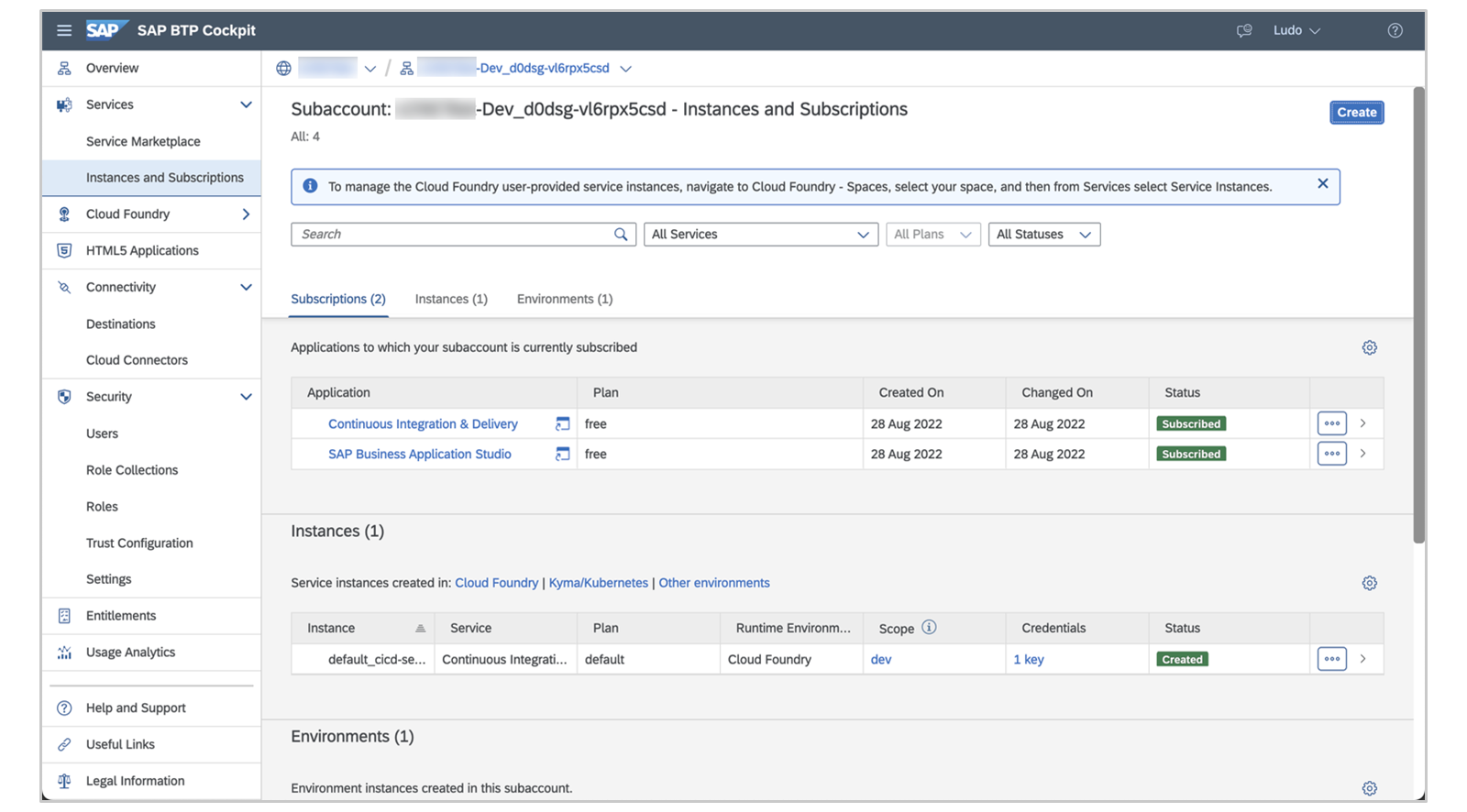Viewport: 1467px width, 812px height.
Task: Open actions menu for SAP Business Application Studio
Action: [1331, 454]
